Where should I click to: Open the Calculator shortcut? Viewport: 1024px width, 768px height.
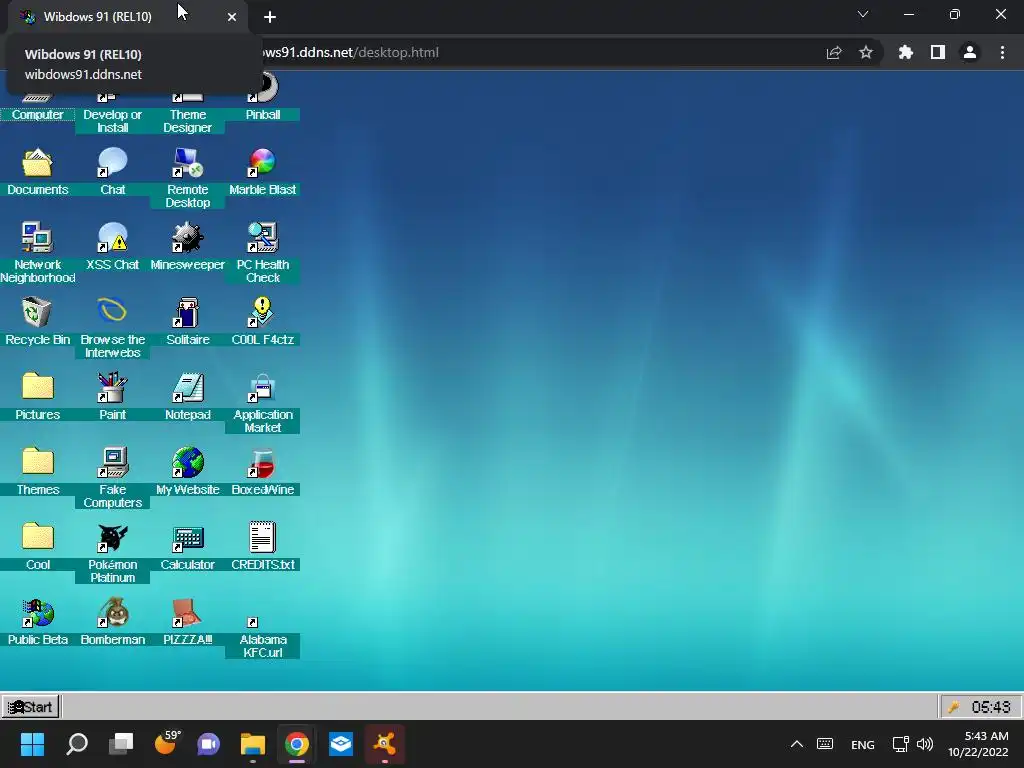[187, 538]
